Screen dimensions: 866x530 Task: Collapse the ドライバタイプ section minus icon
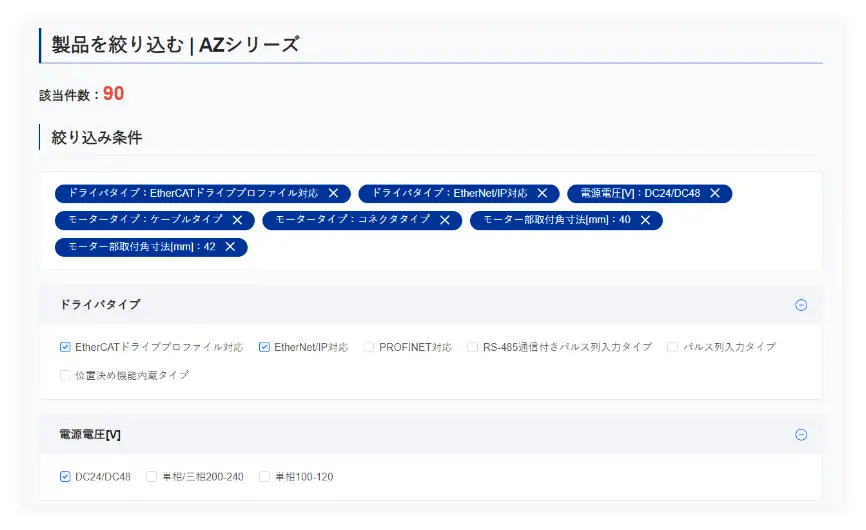coord(801,305)
